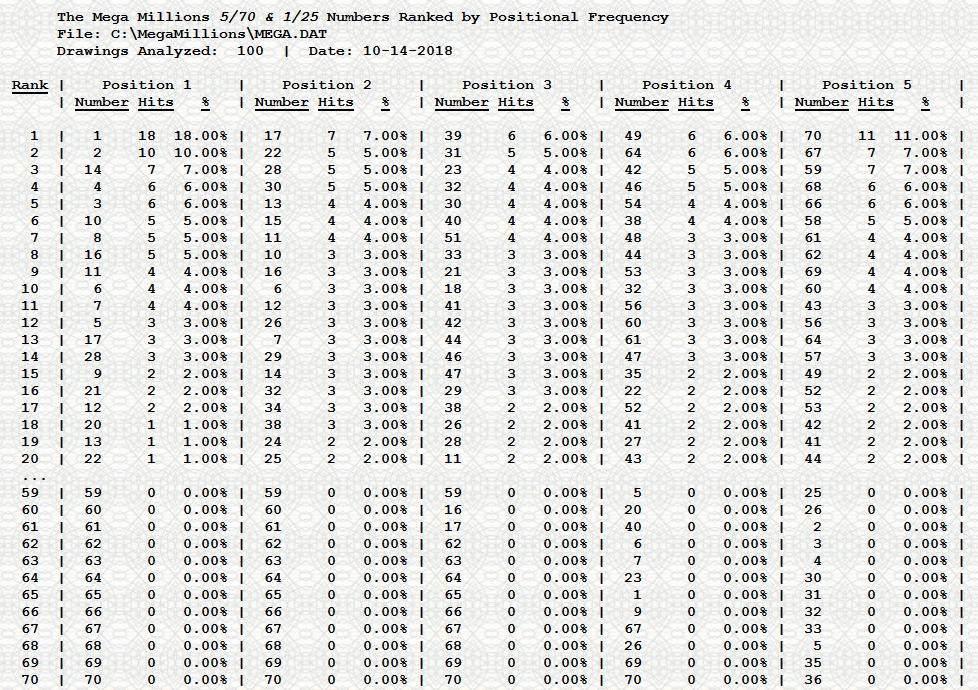Click Position 4 rank 1 number 49
The height and width of the screenshot is (690, 978).
click(632, 136)
